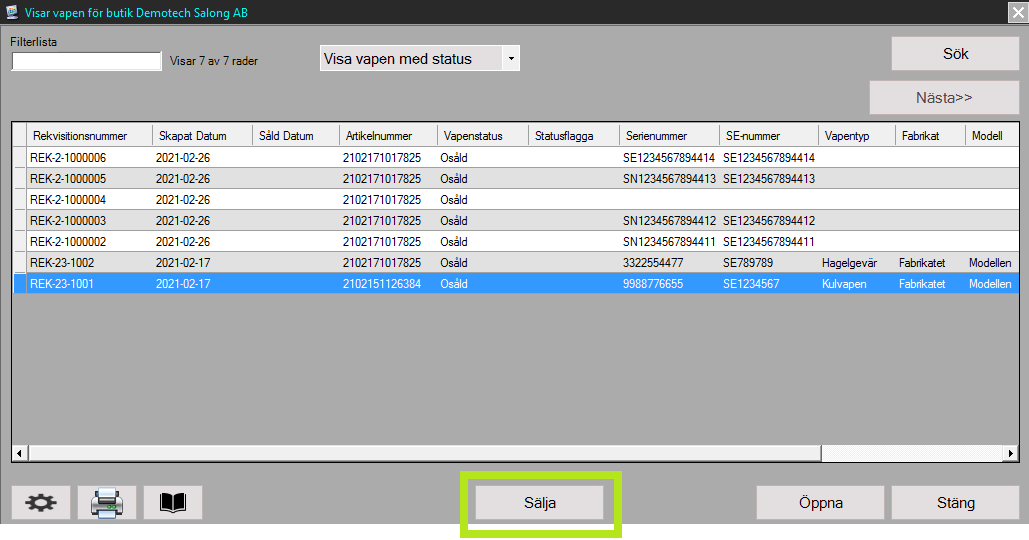Click the horizontal scrollbar right arrow
This screenshot has height=540, width=1029.
1011,454
